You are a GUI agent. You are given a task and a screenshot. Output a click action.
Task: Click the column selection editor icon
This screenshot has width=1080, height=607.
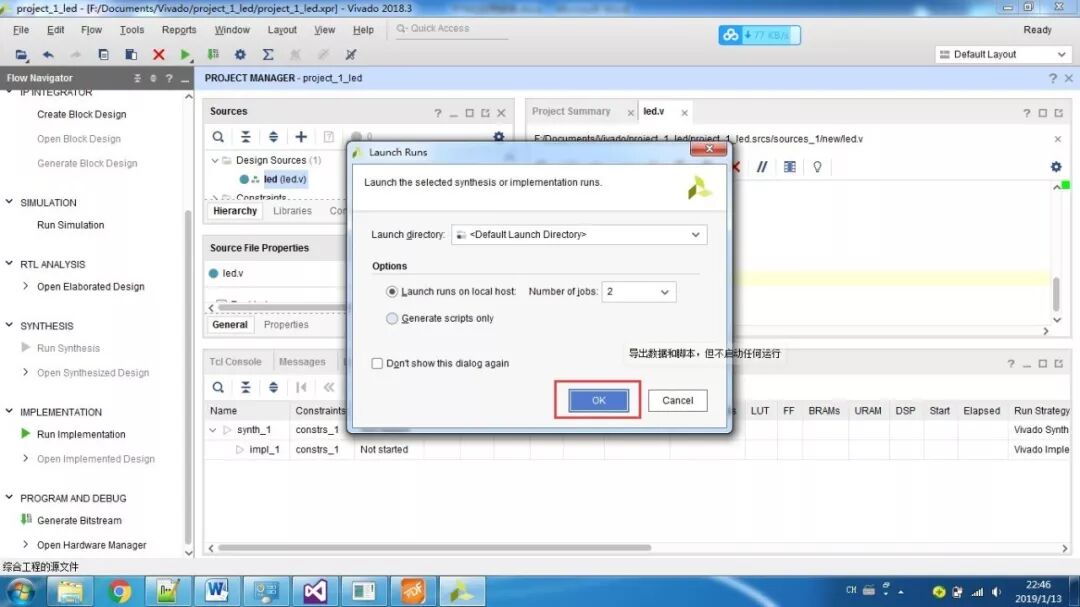pos(789,167)
